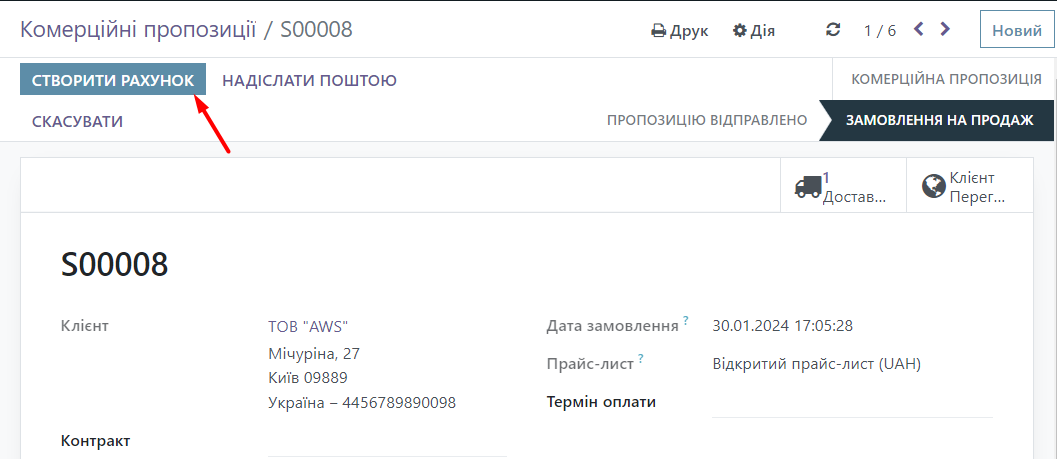Image resolution: width=1057 pixels, height=459 pixels.
Task: Click the printer icon next to Друк
Action: click(x=658, y=30)
